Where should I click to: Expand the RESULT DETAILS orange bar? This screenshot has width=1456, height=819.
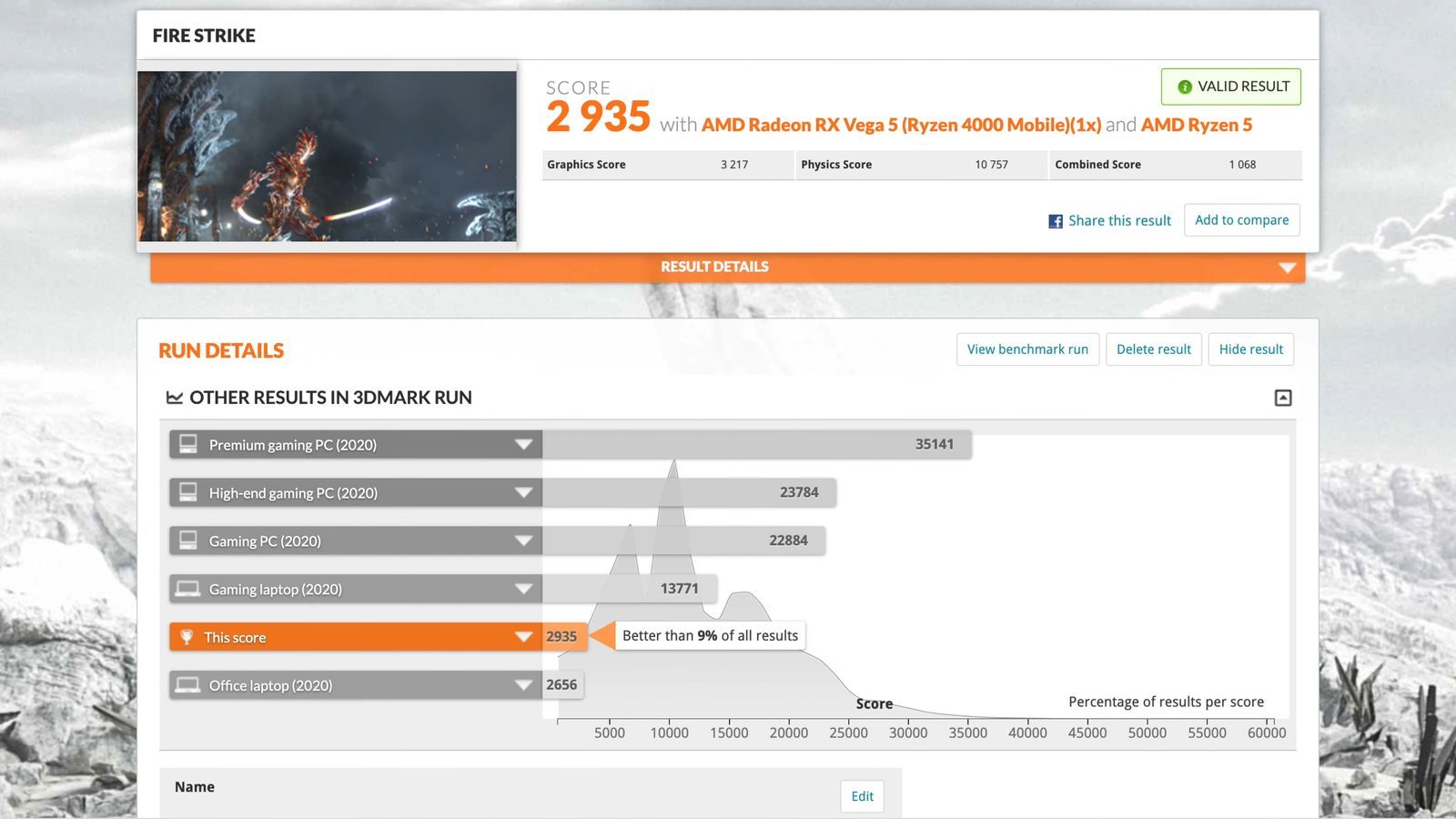coord(727,267)
